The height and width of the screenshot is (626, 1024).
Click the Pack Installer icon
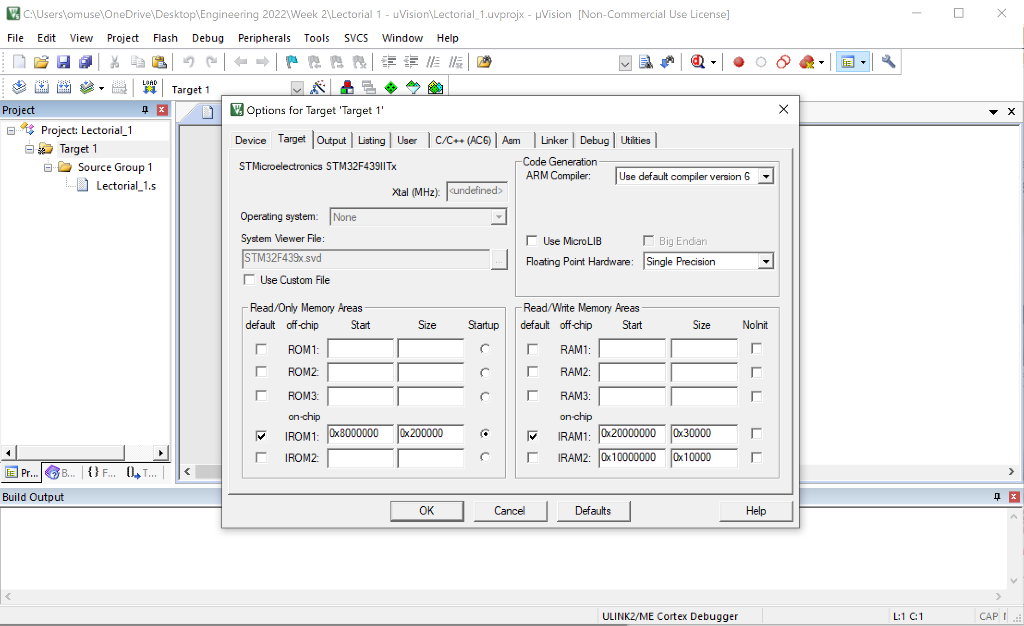[x=436, y=87]
